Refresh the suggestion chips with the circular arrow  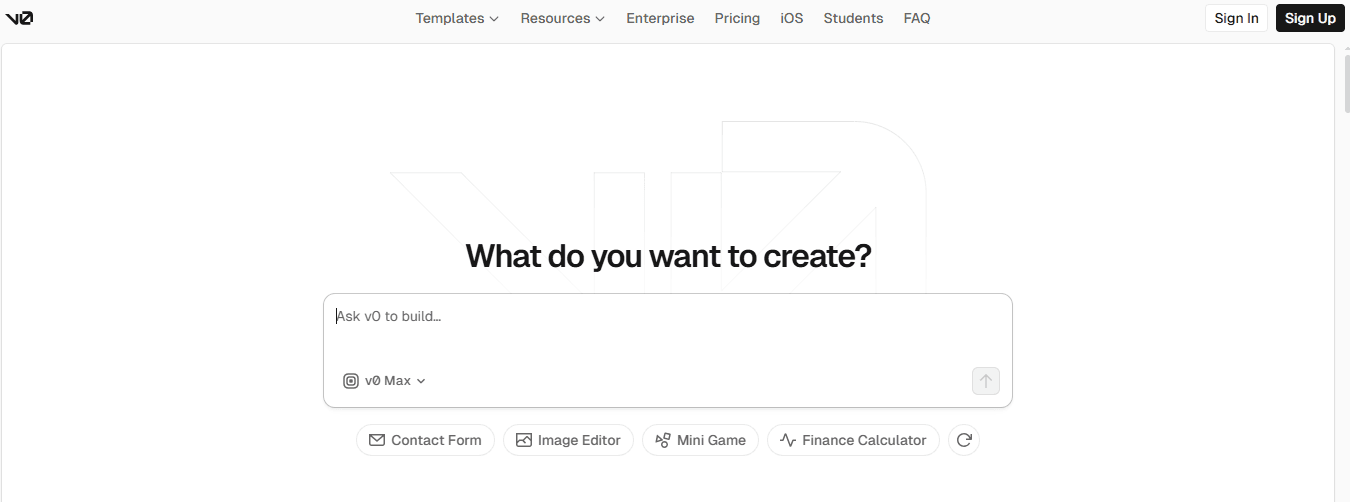point(963,440)
